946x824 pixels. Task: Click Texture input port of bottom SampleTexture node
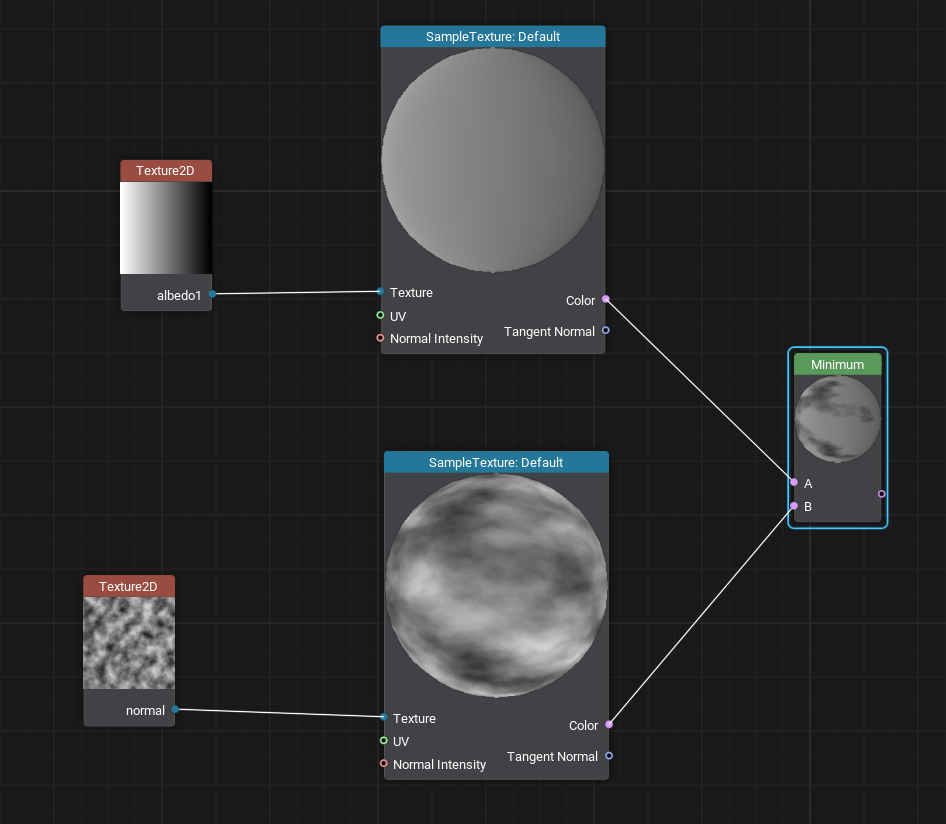click(384, 717)
